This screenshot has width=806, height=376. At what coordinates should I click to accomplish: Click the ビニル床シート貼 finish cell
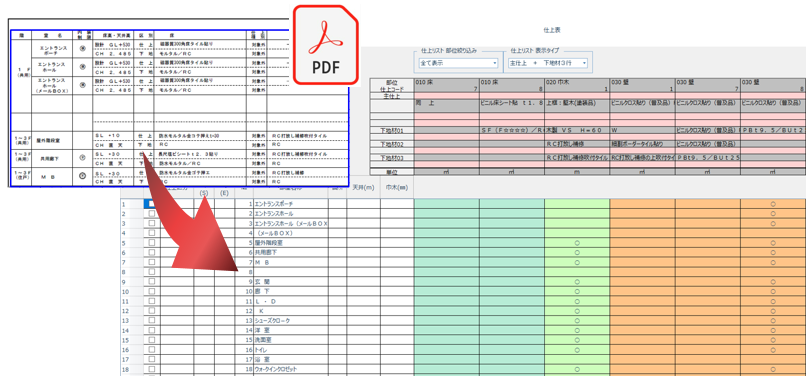coord(512,103)
